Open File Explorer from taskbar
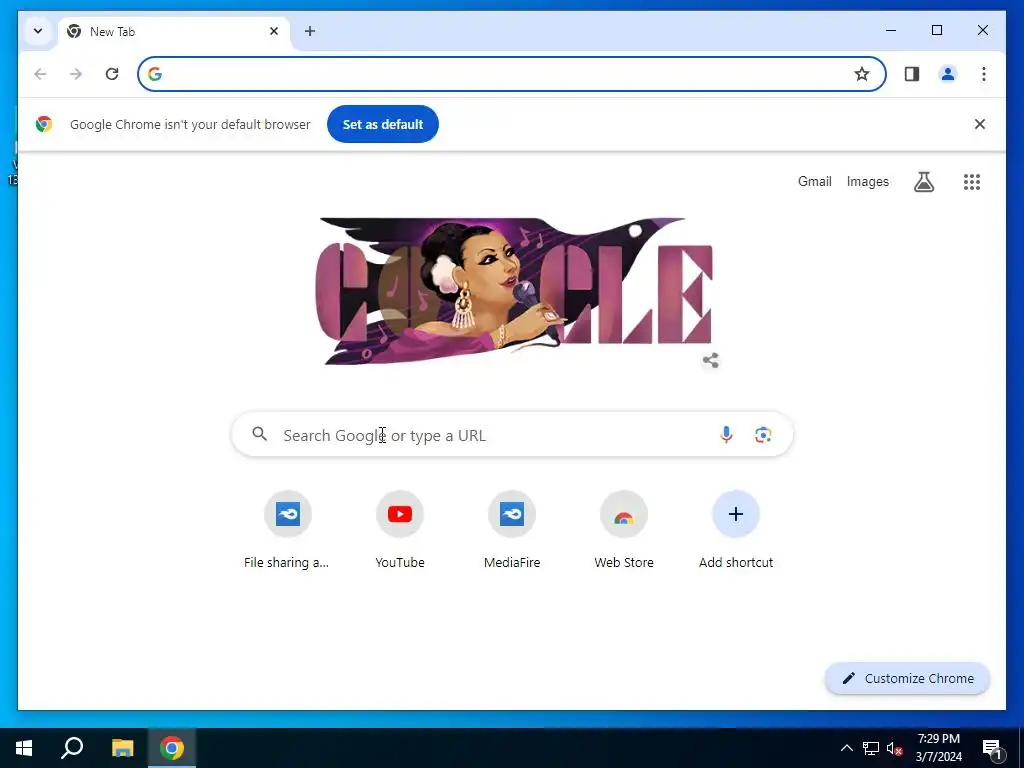This screenshot has height=768, width=1024. [x=122, y=748]
